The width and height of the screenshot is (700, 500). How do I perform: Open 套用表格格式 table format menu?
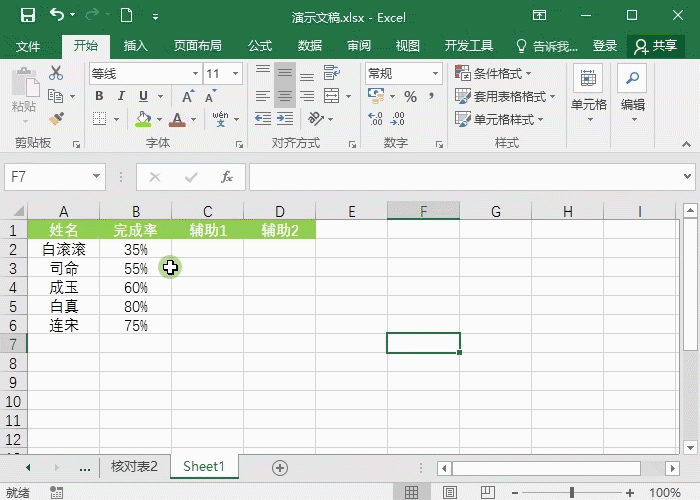click(x=504, y=96)
